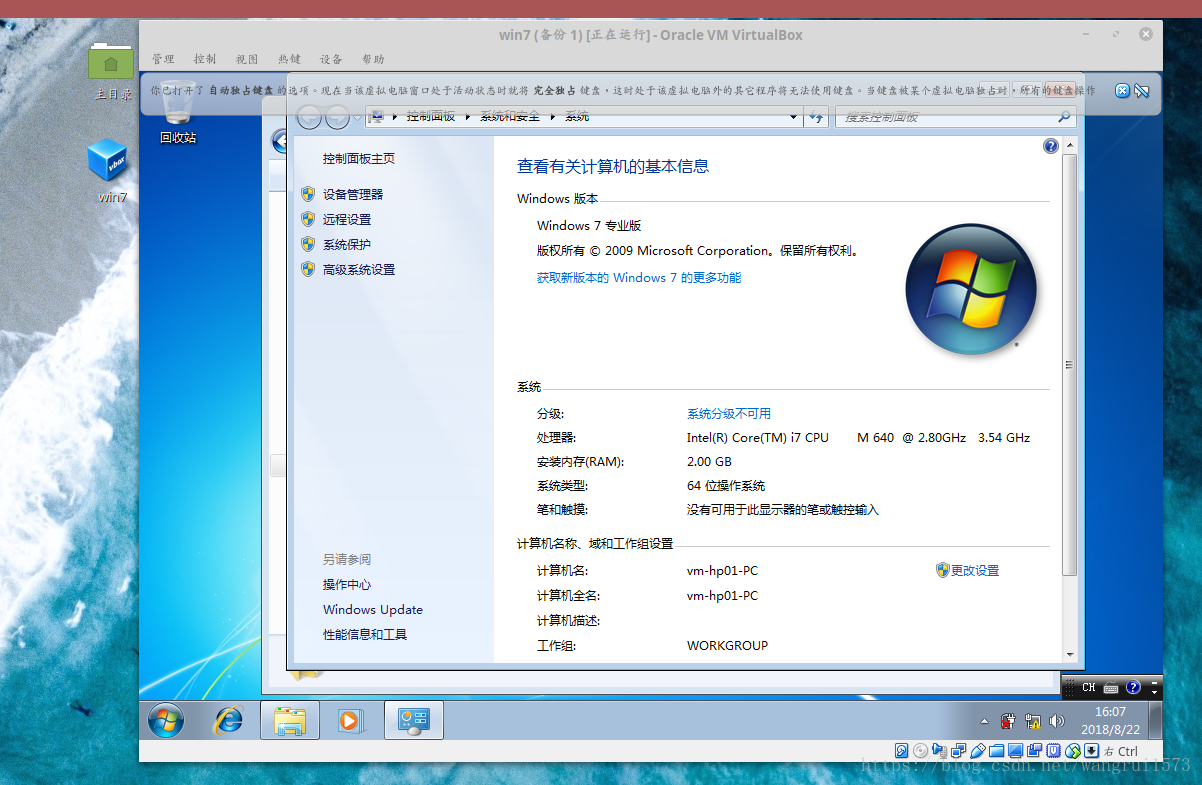This screenshot has height=785, width=1202.
Task: Open the 管理 menu
Action: [163, 59]
